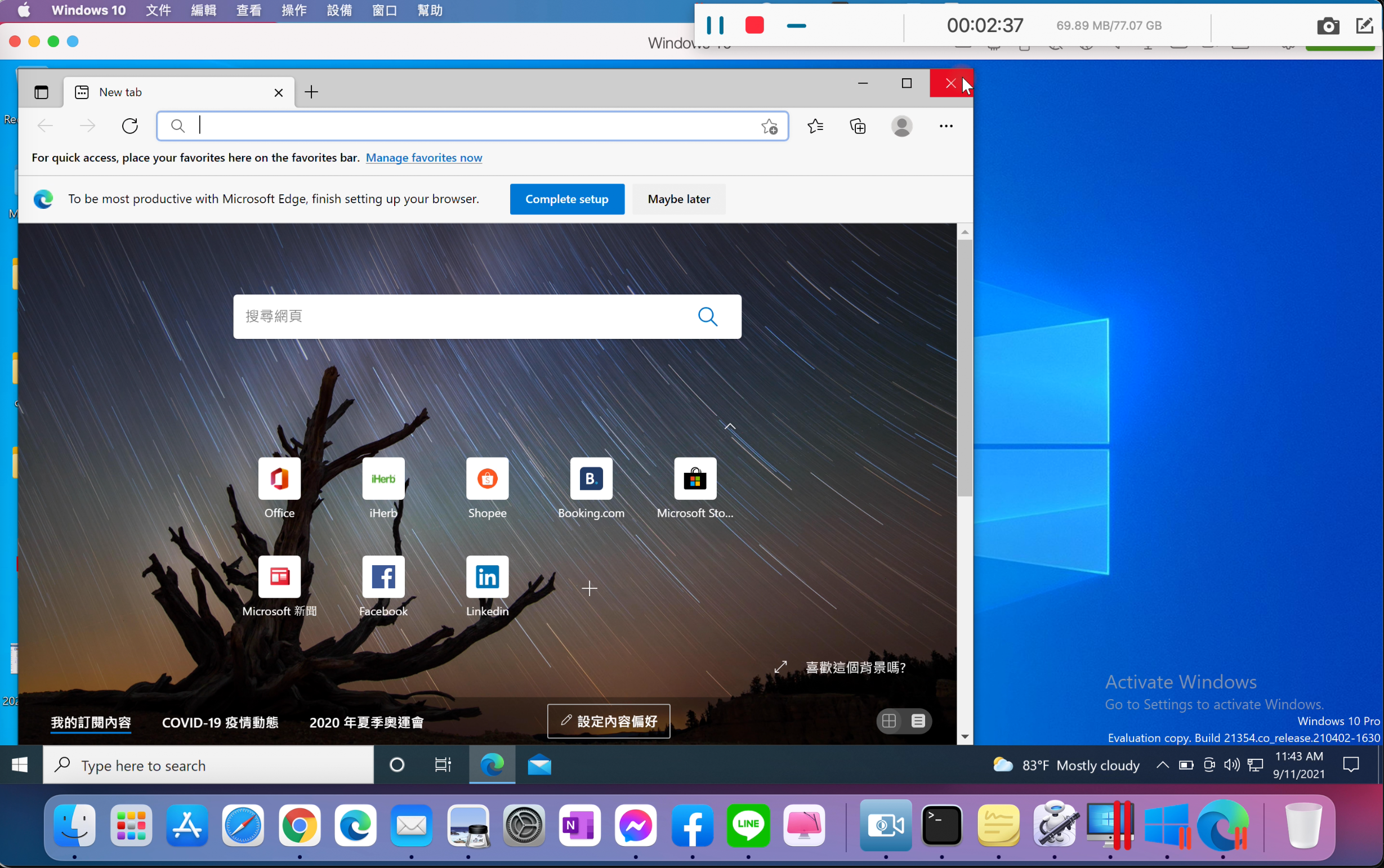Click the page scrollbar down arrow

965,736
